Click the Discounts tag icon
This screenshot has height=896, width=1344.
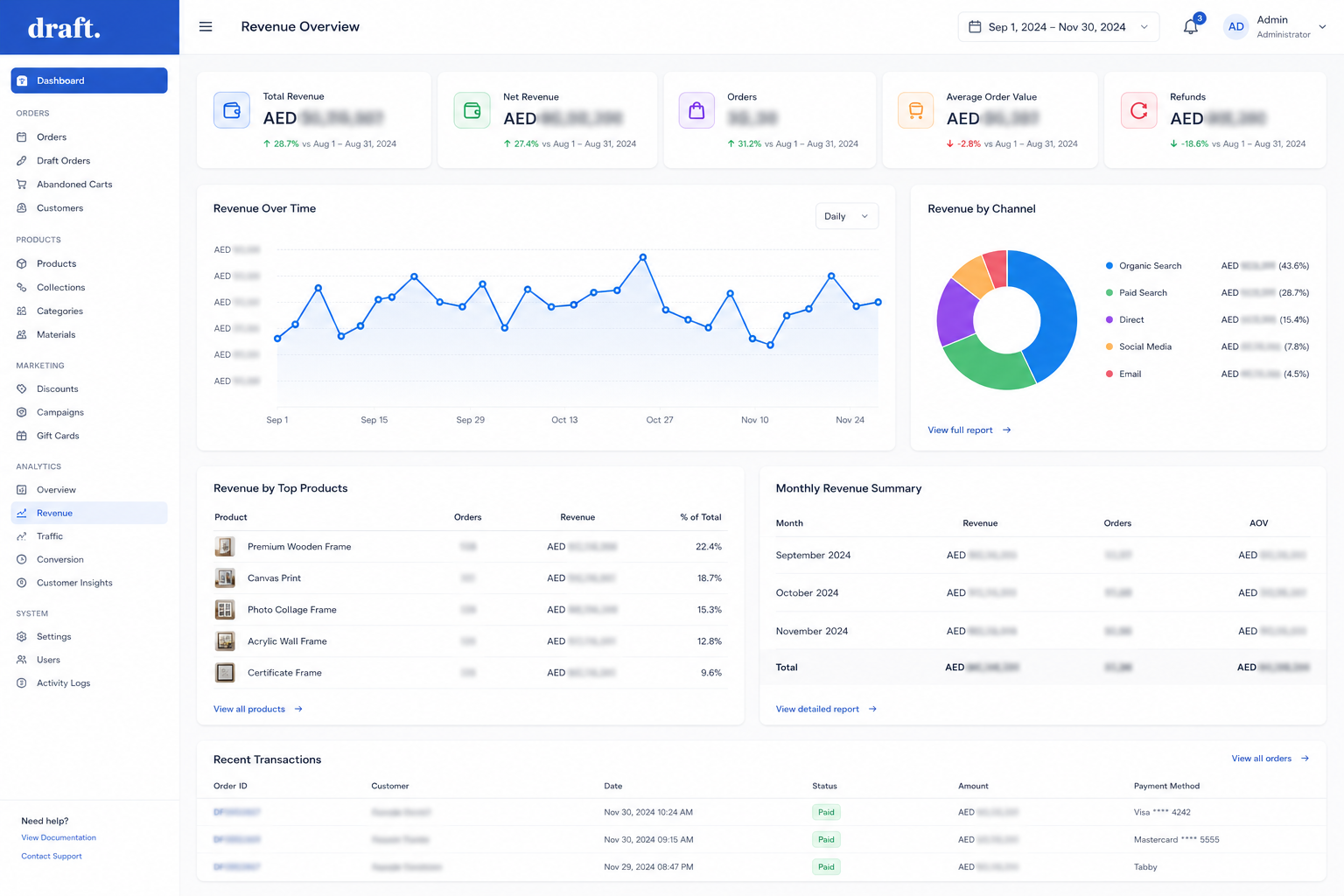click(22, 388)
